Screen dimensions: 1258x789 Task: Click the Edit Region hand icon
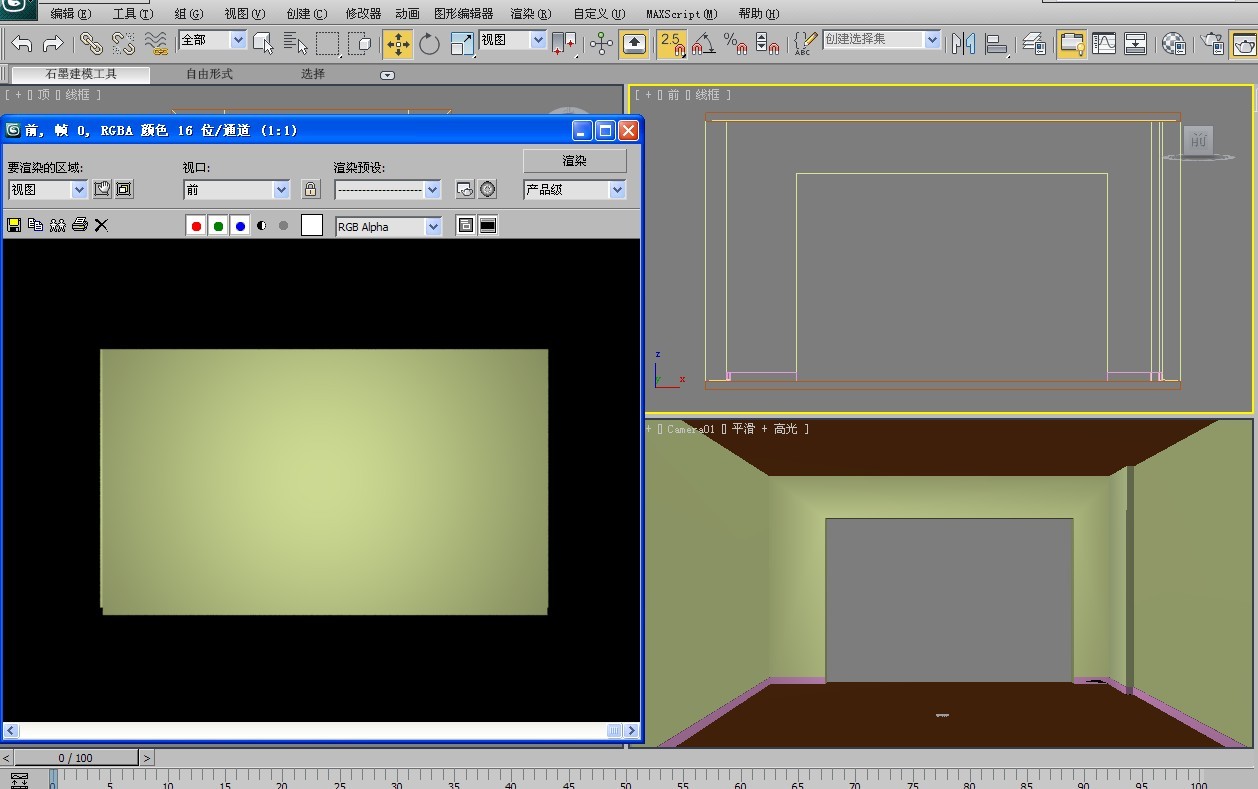click(102, 189)
